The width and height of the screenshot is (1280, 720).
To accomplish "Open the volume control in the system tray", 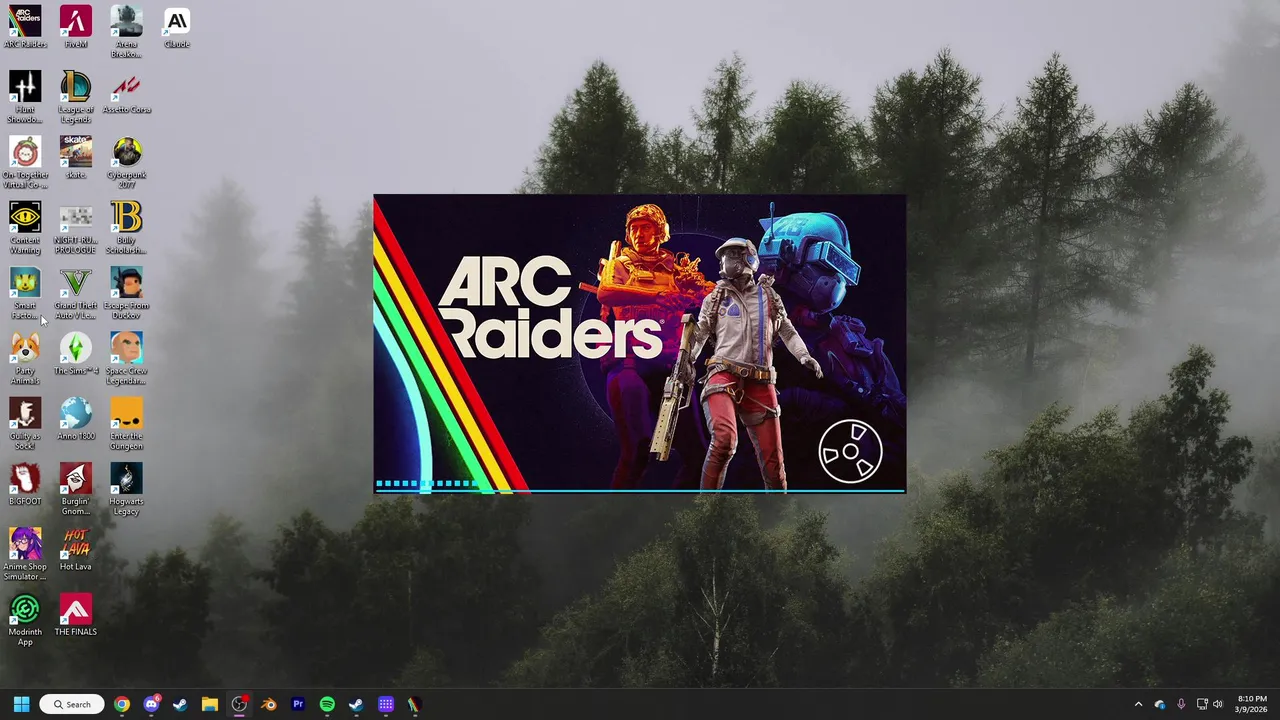I will 1218,704.
